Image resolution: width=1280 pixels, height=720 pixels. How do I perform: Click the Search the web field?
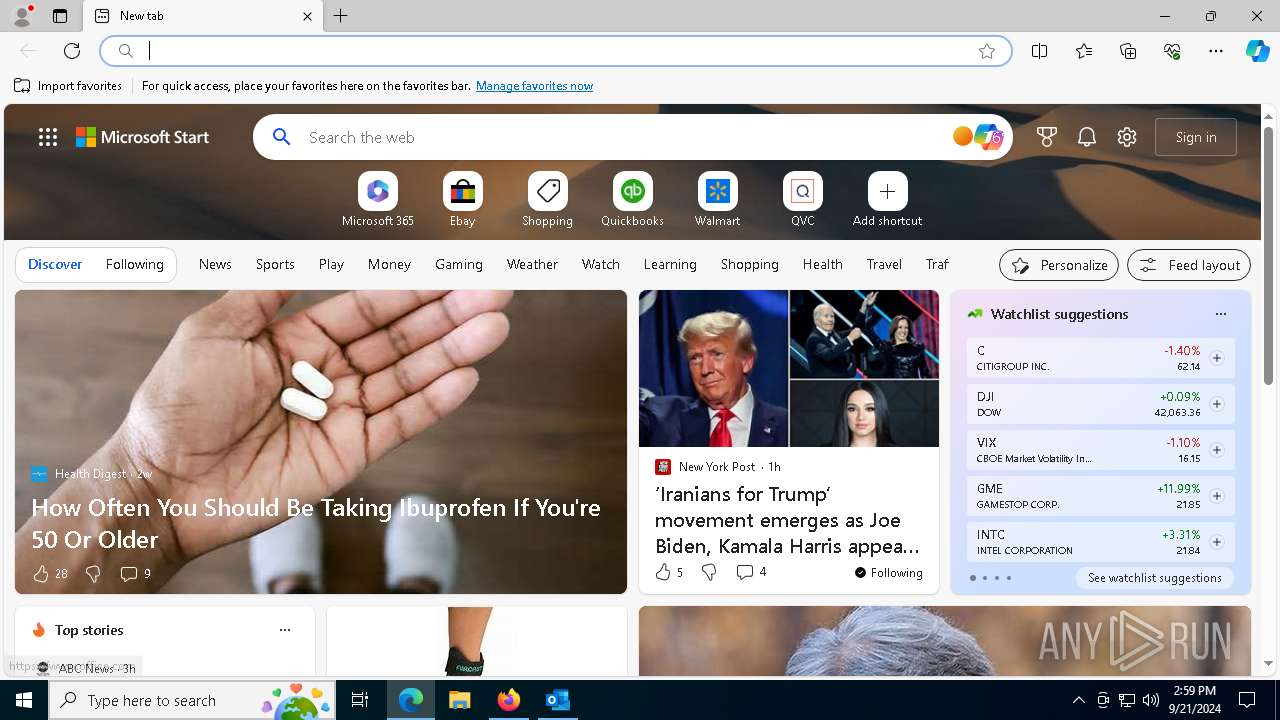[x=625, y=137]
